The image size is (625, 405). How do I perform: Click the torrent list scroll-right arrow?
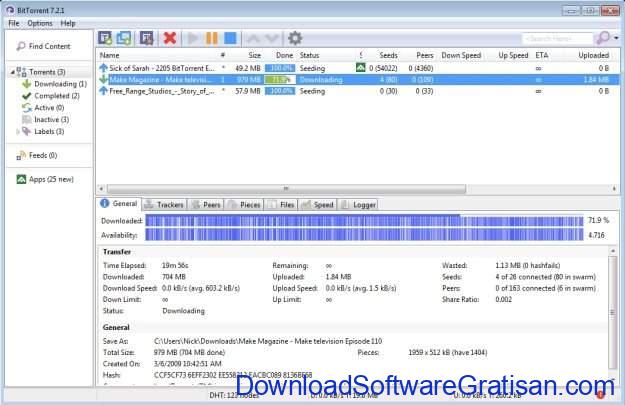click(614, 189)
